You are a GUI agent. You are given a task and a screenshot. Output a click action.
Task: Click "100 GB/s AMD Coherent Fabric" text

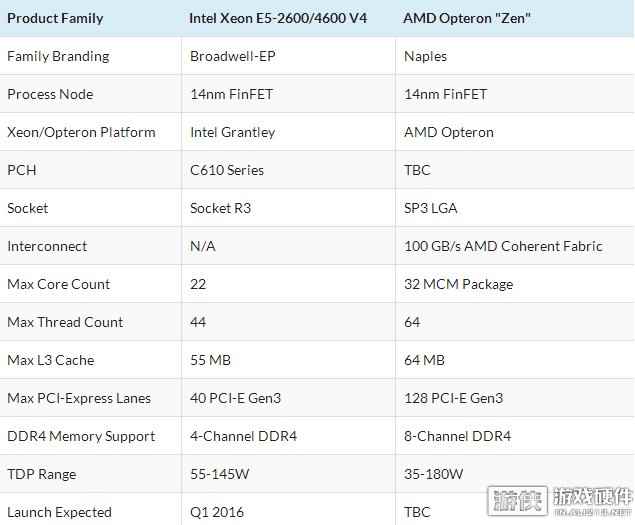click(503, 246)
